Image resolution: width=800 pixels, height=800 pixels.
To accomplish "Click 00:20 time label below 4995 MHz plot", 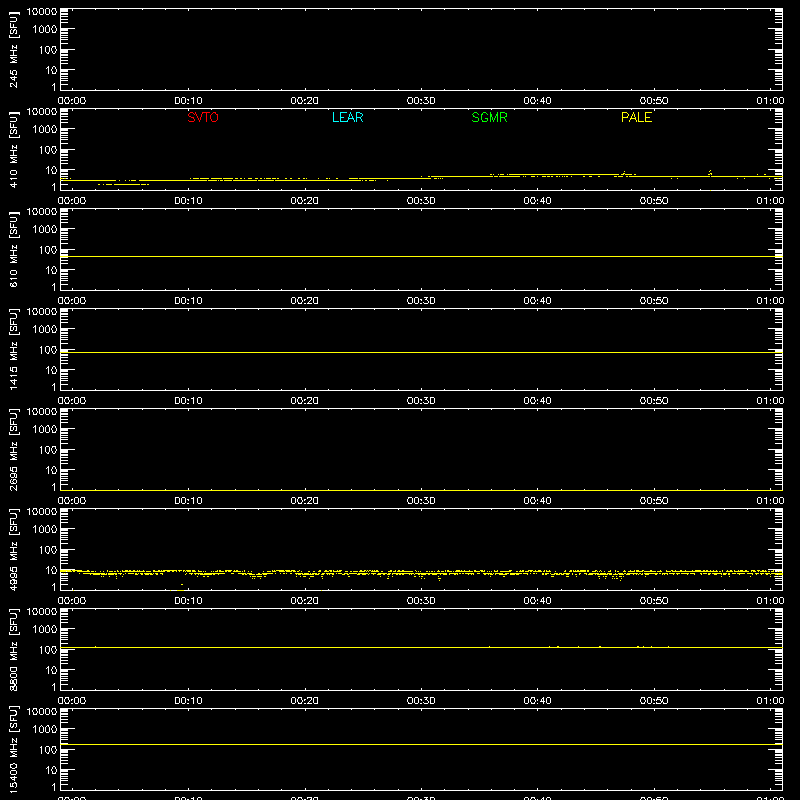I will (305, 601).
